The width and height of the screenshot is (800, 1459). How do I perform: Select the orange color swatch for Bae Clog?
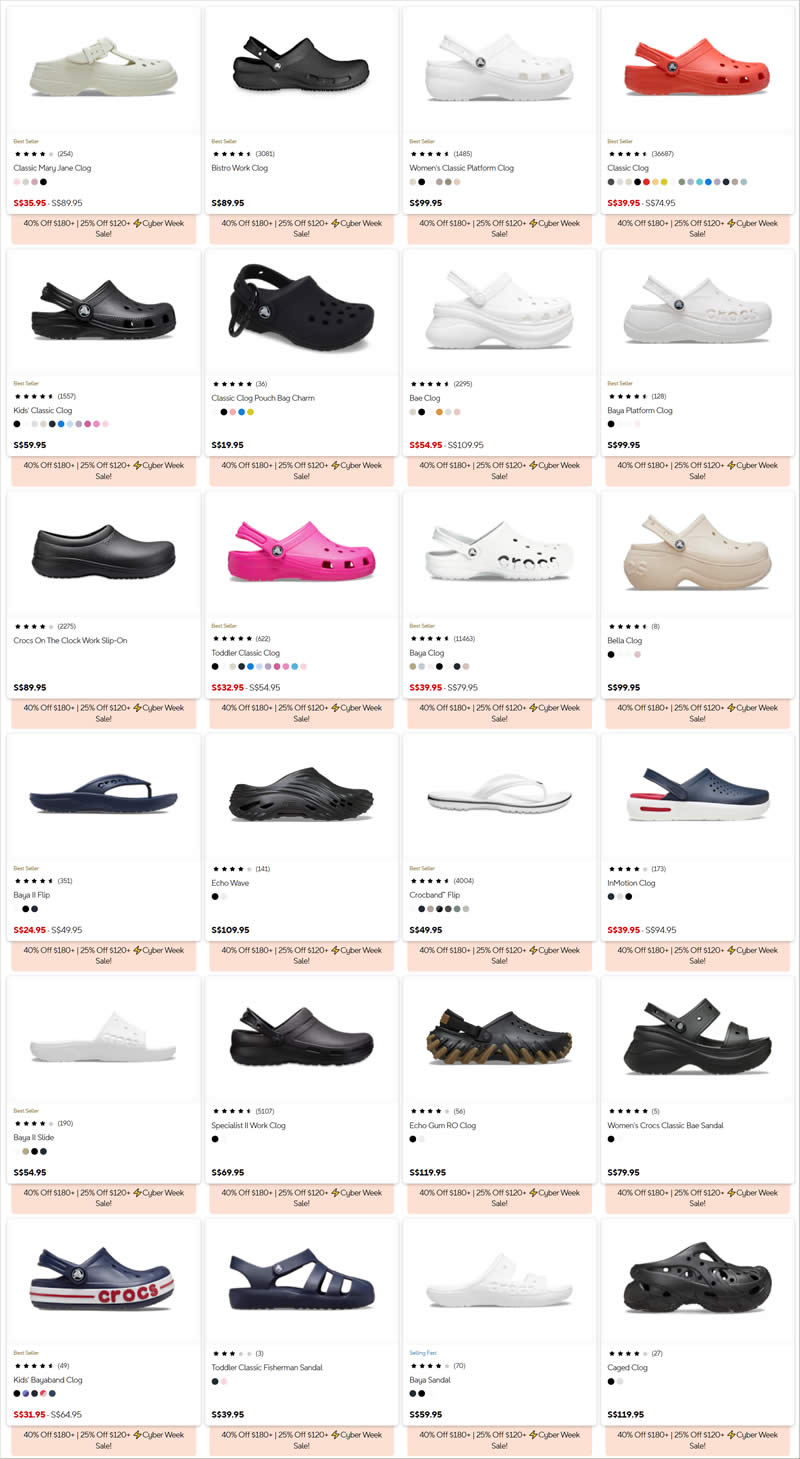click(440, 412)
